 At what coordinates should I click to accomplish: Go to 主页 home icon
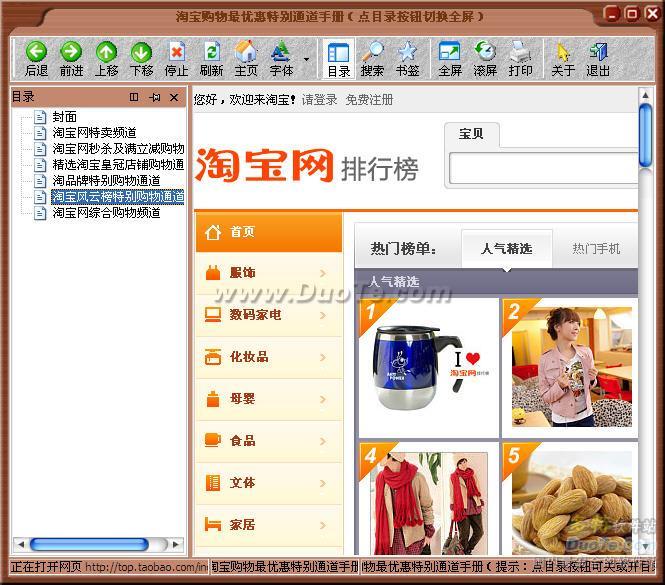coord(246,51)
